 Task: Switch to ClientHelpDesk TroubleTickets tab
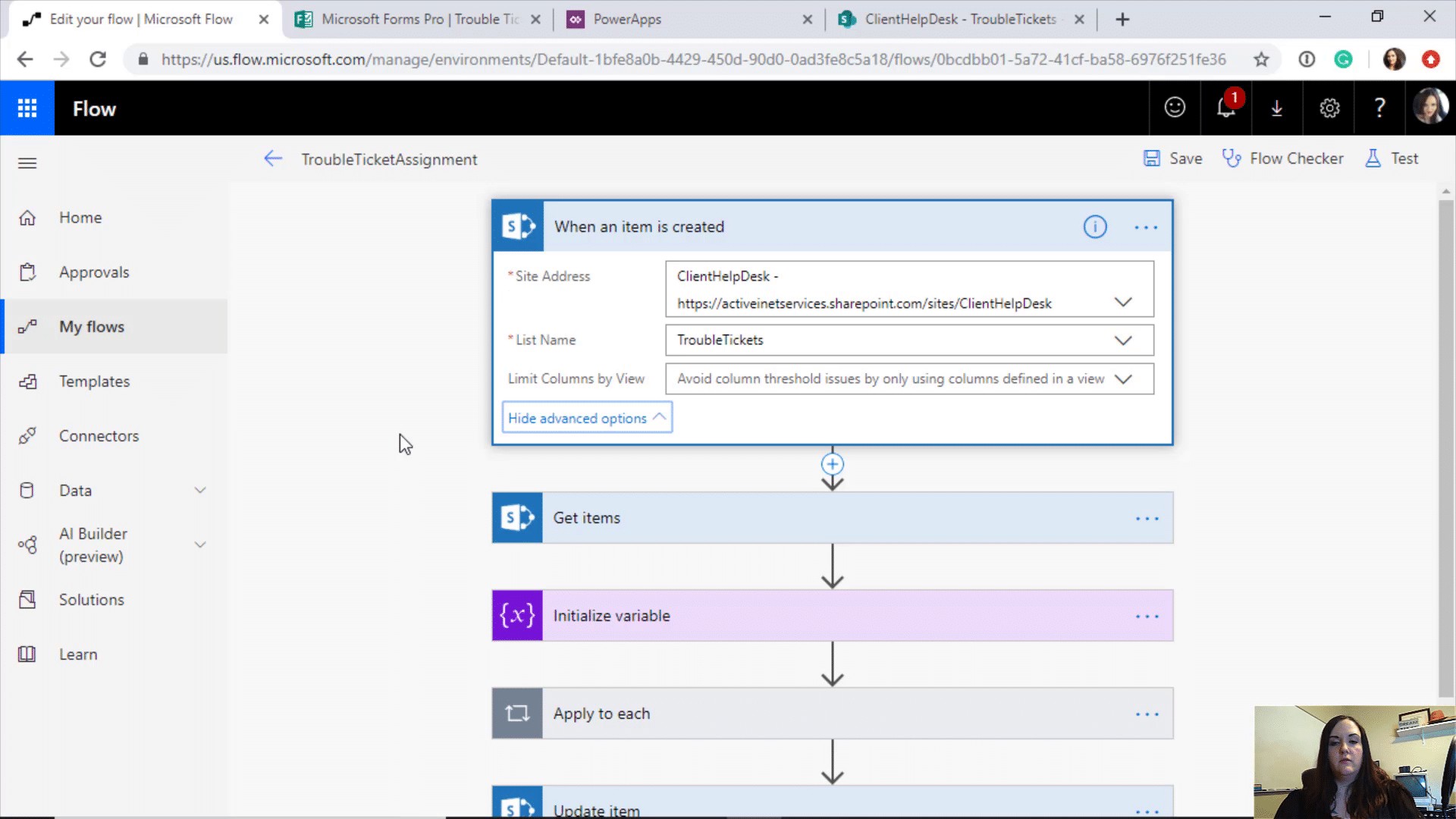pyautogui.click(x=962, y=19)
